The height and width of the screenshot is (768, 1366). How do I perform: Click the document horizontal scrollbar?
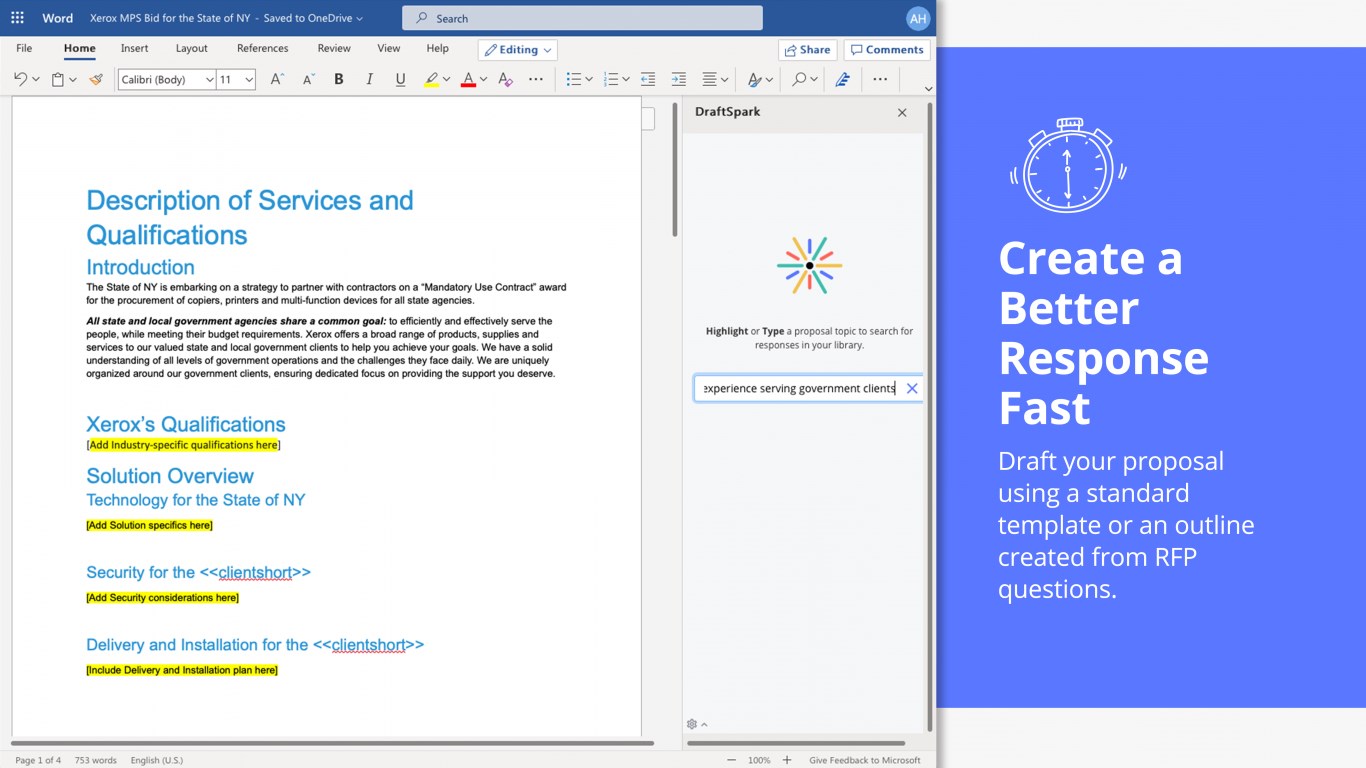(333, 743)
